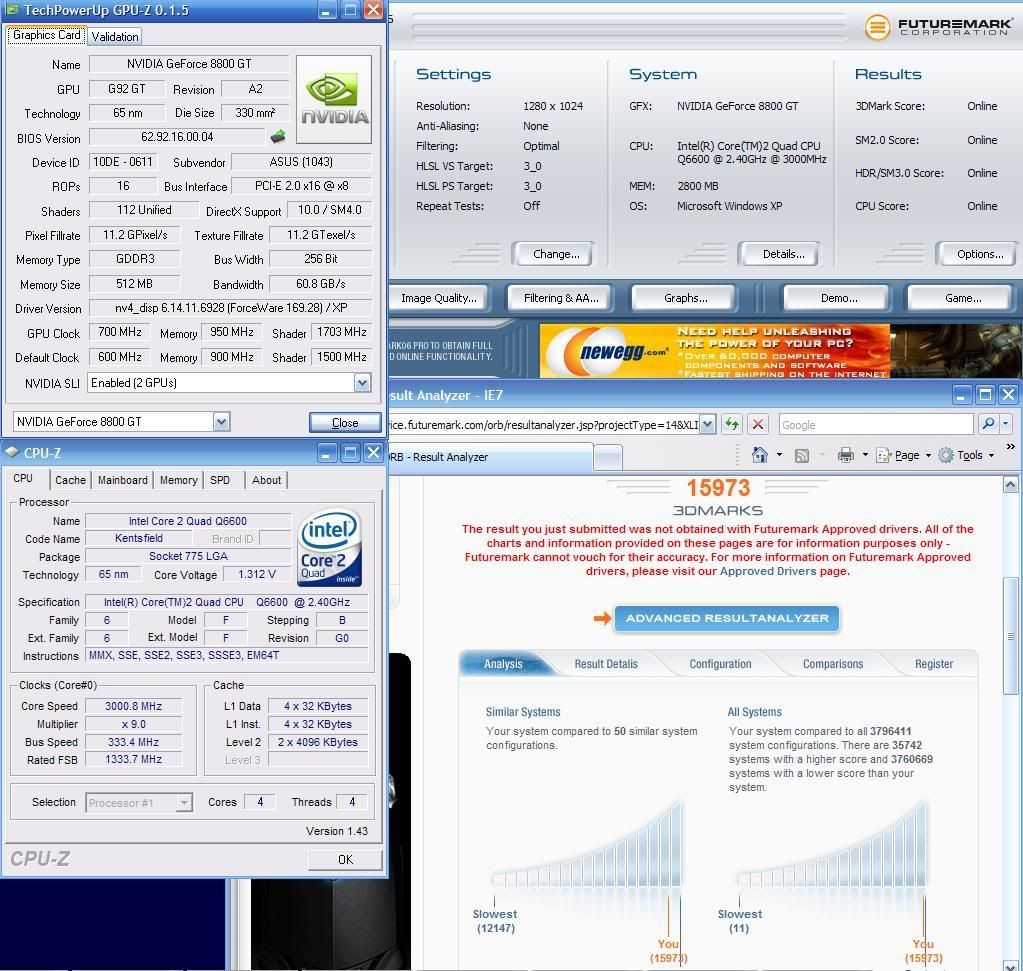This screenshot has width=1023, height=971.
Task: Click the CPU-Z title bar application icon
Action: [x=11, y=452]
